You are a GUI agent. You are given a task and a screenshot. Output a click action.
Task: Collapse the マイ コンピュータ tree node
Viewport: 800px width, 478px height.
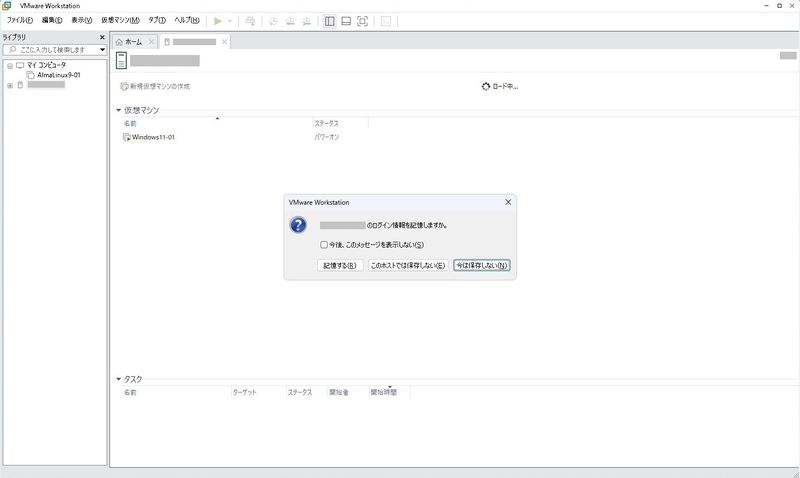coord(10,66)
